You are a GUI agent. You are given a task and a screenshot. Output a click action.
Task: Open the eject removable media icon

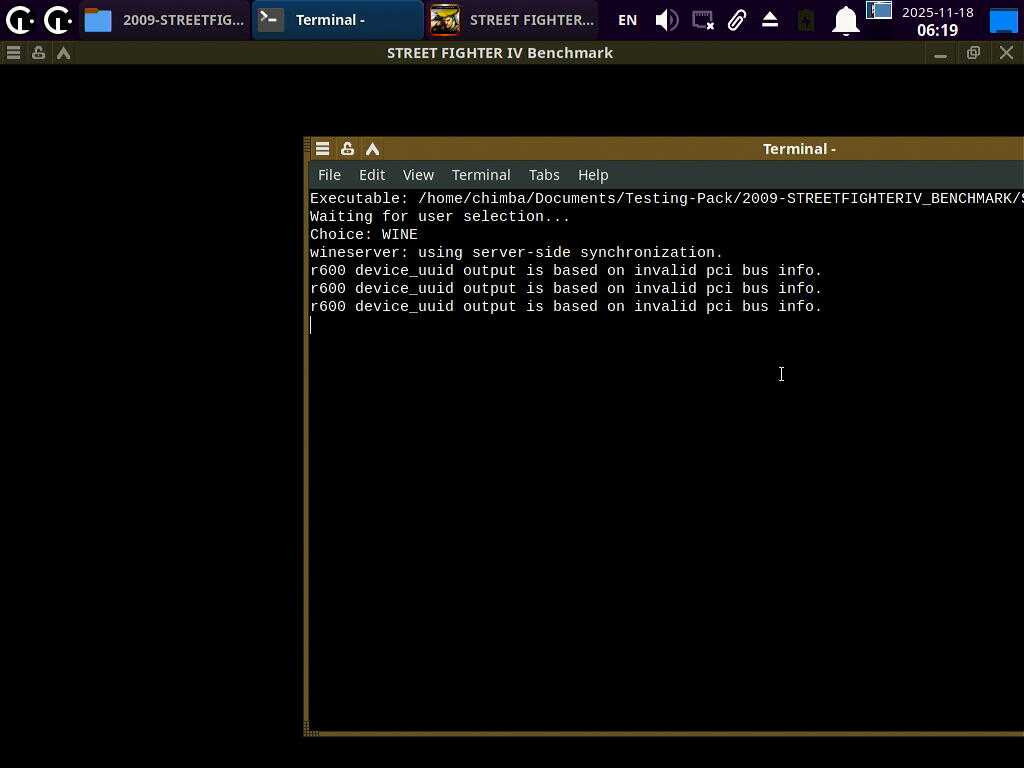pos(770,20)
